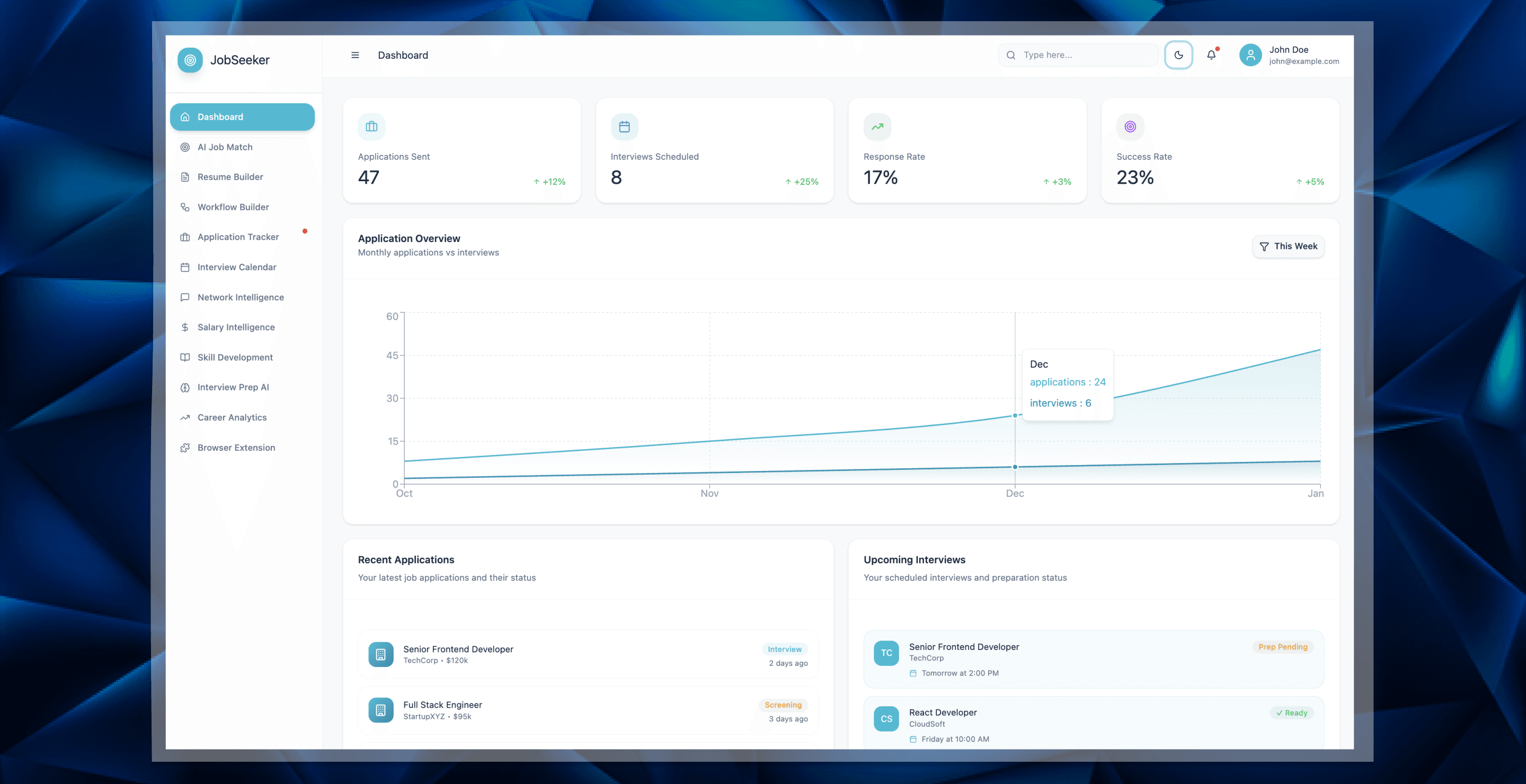
Task: Click the Applications Sent briefcase icon
Action: (x=371, y=127)
